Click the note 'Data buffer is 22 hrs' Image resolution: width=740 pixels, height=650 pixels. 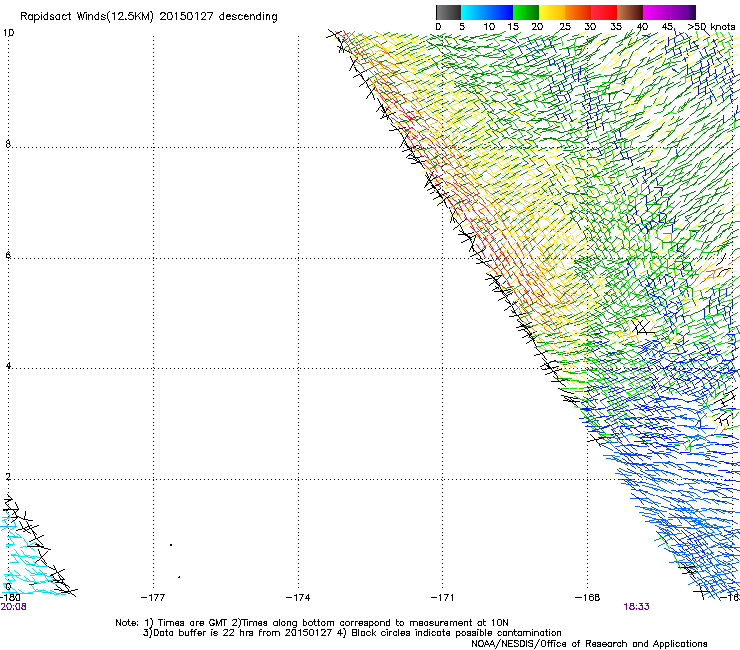tap(204, 633)
